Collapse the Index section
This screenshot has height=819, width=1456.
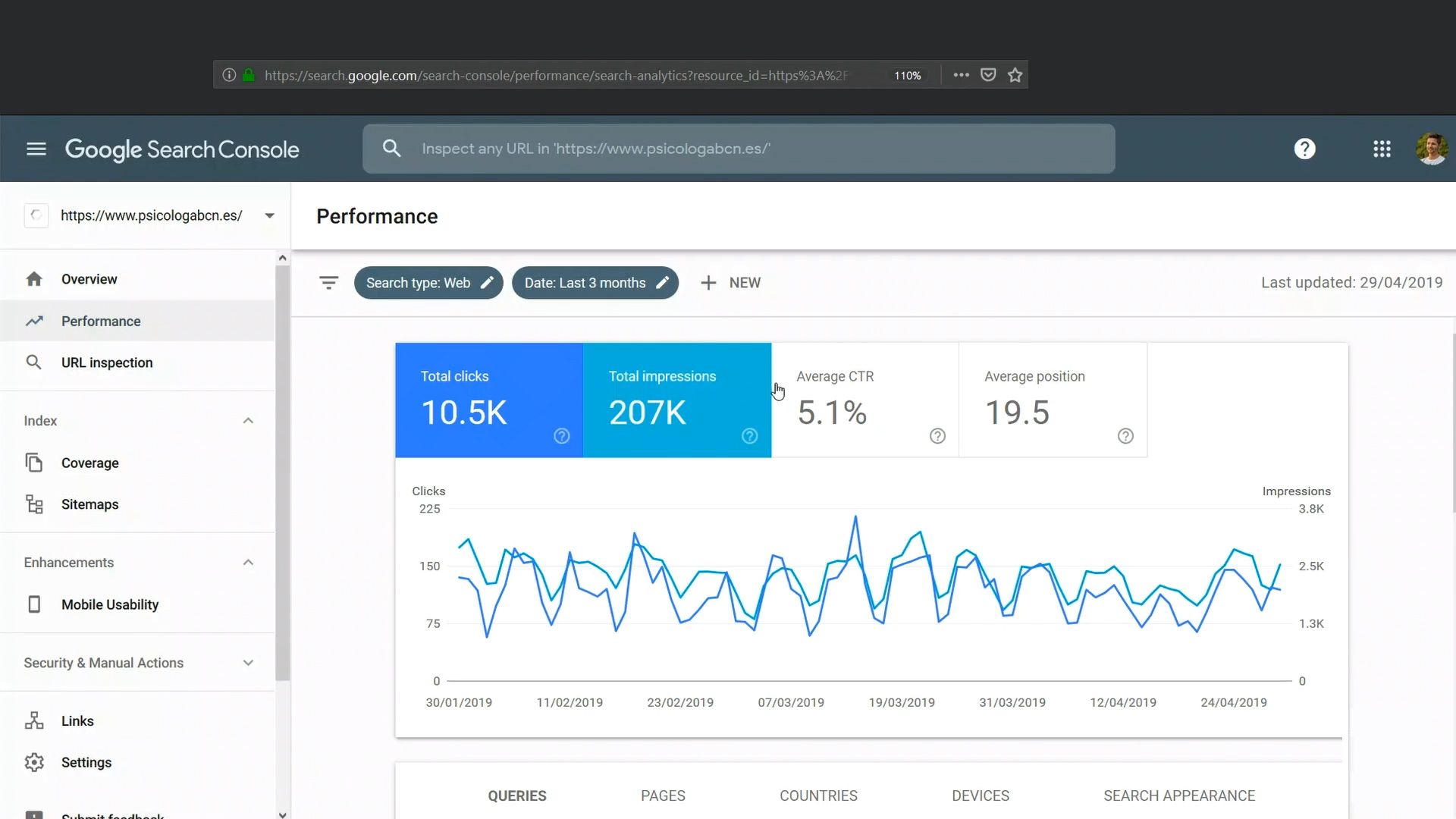[248, 421]
